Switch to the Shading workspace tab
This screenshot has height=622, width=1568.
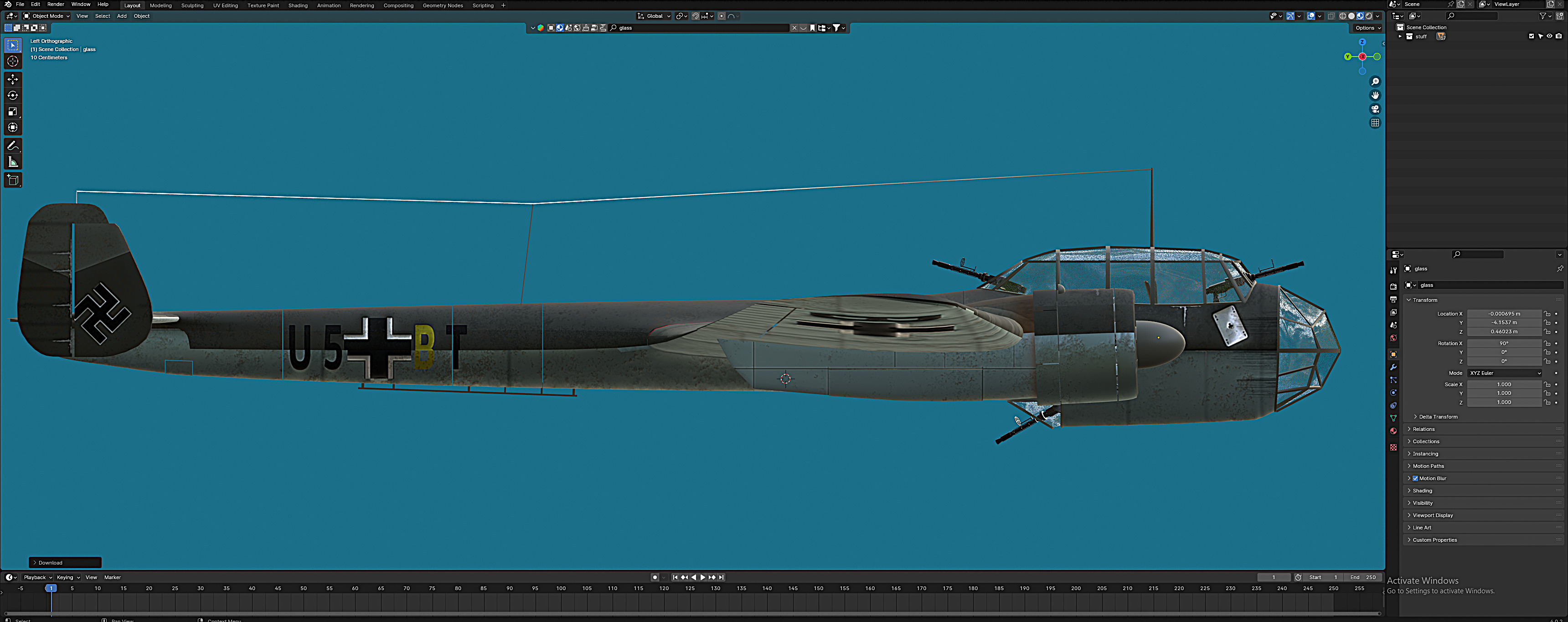[298, 5]
